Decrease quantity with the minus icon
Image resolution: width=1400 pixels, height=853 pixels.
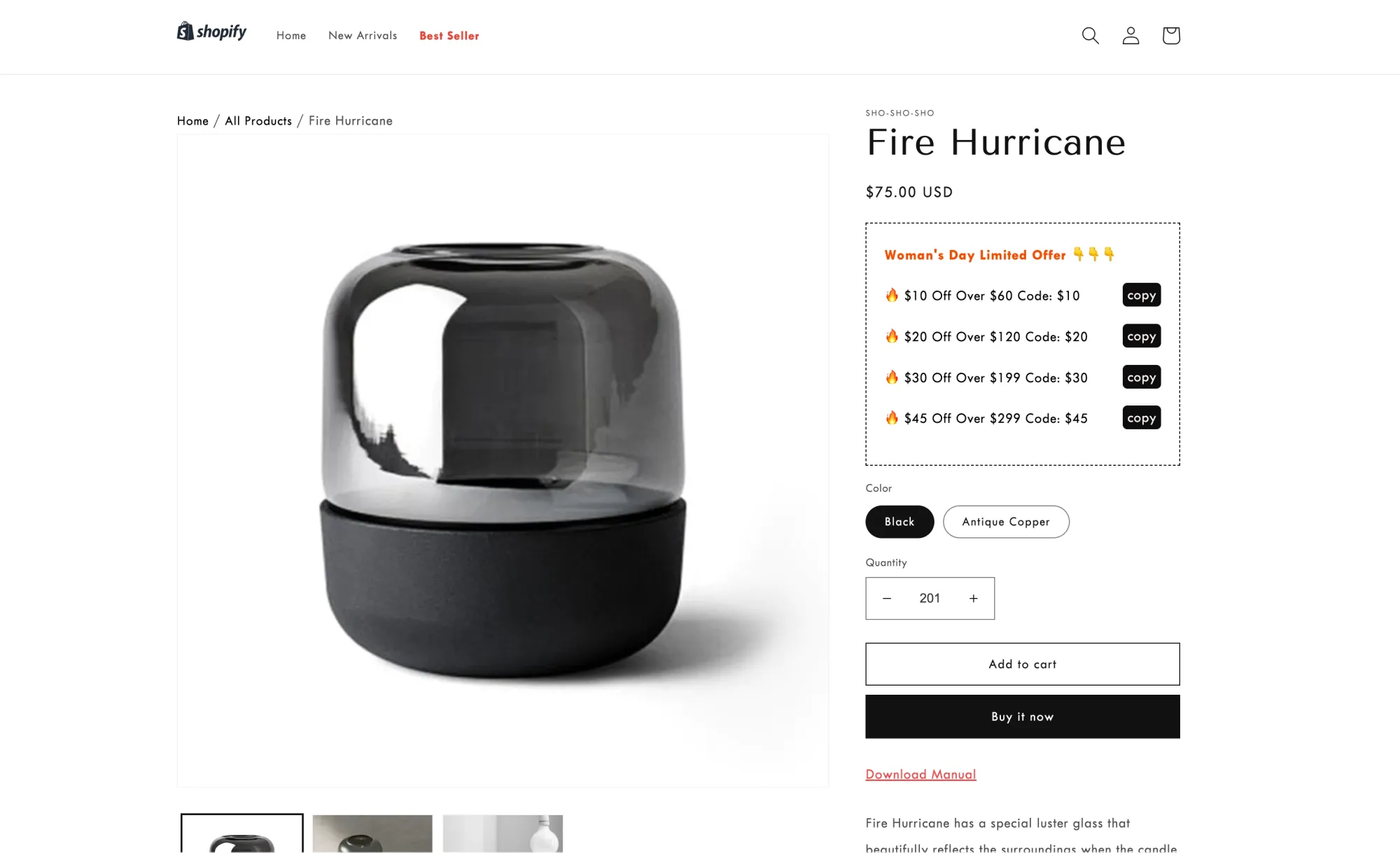[887, 598]
